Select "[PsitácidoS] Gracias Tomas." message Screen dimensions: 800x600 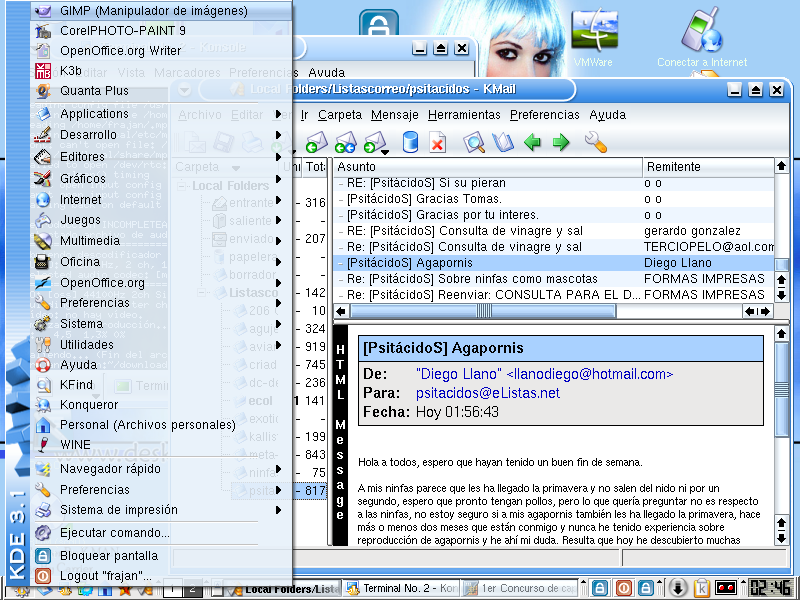[554, 199]
